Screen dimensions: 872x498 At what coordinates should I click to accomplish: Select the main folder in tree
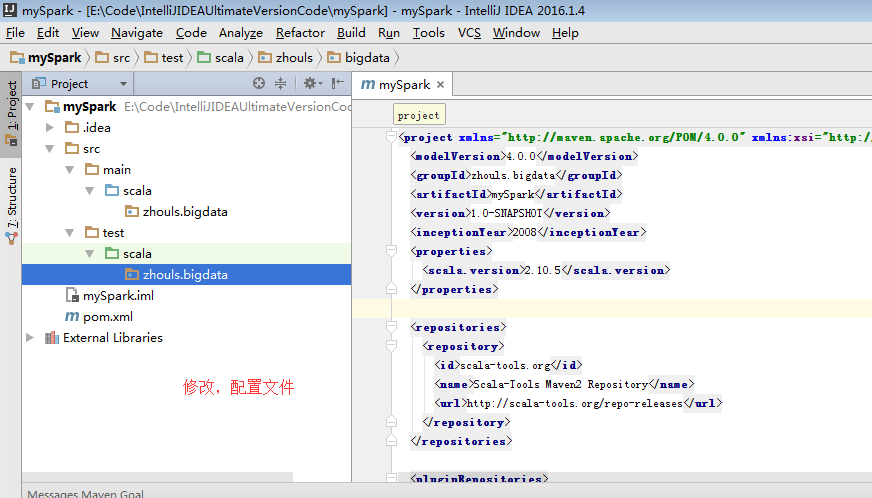click(186, 170)
